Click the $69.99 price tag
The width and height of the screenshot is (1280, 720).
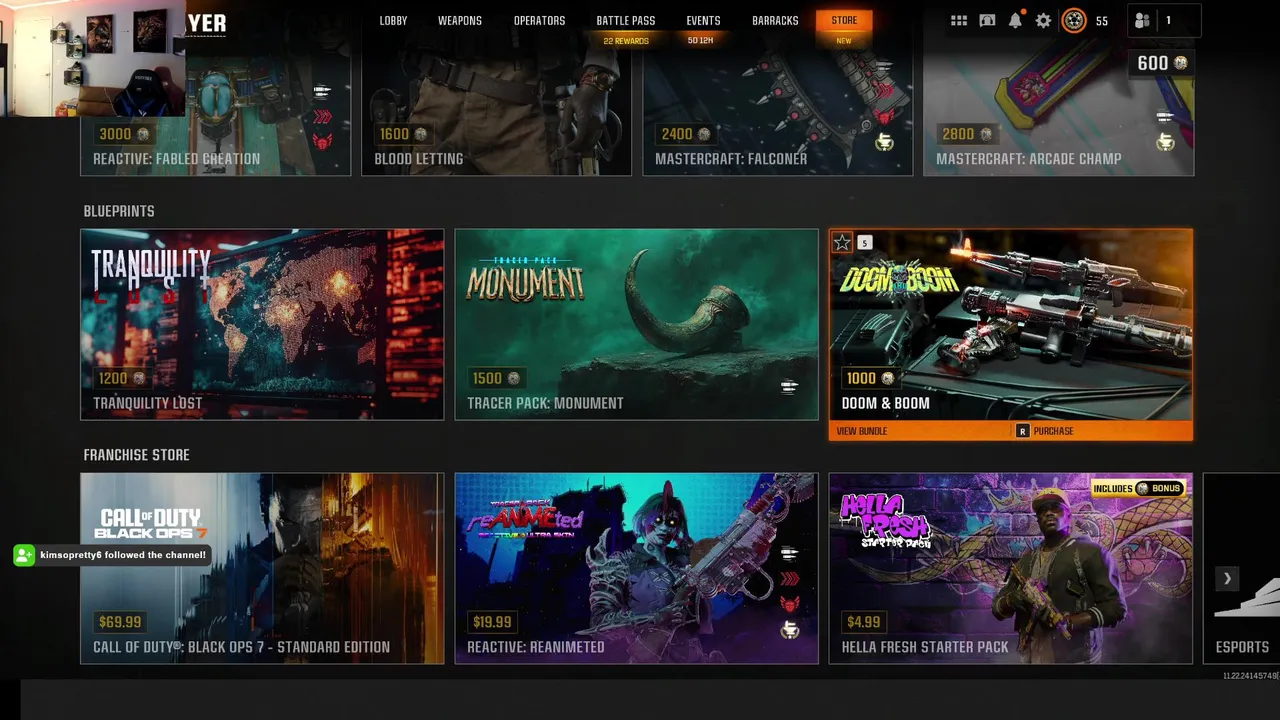[x=120, y=622]
